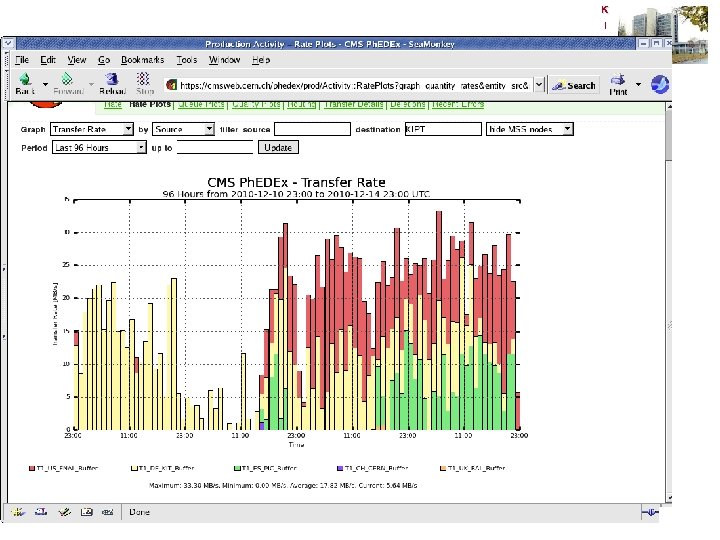Open the Go menu
Screen dimensions: 720x540
[104, 60]
